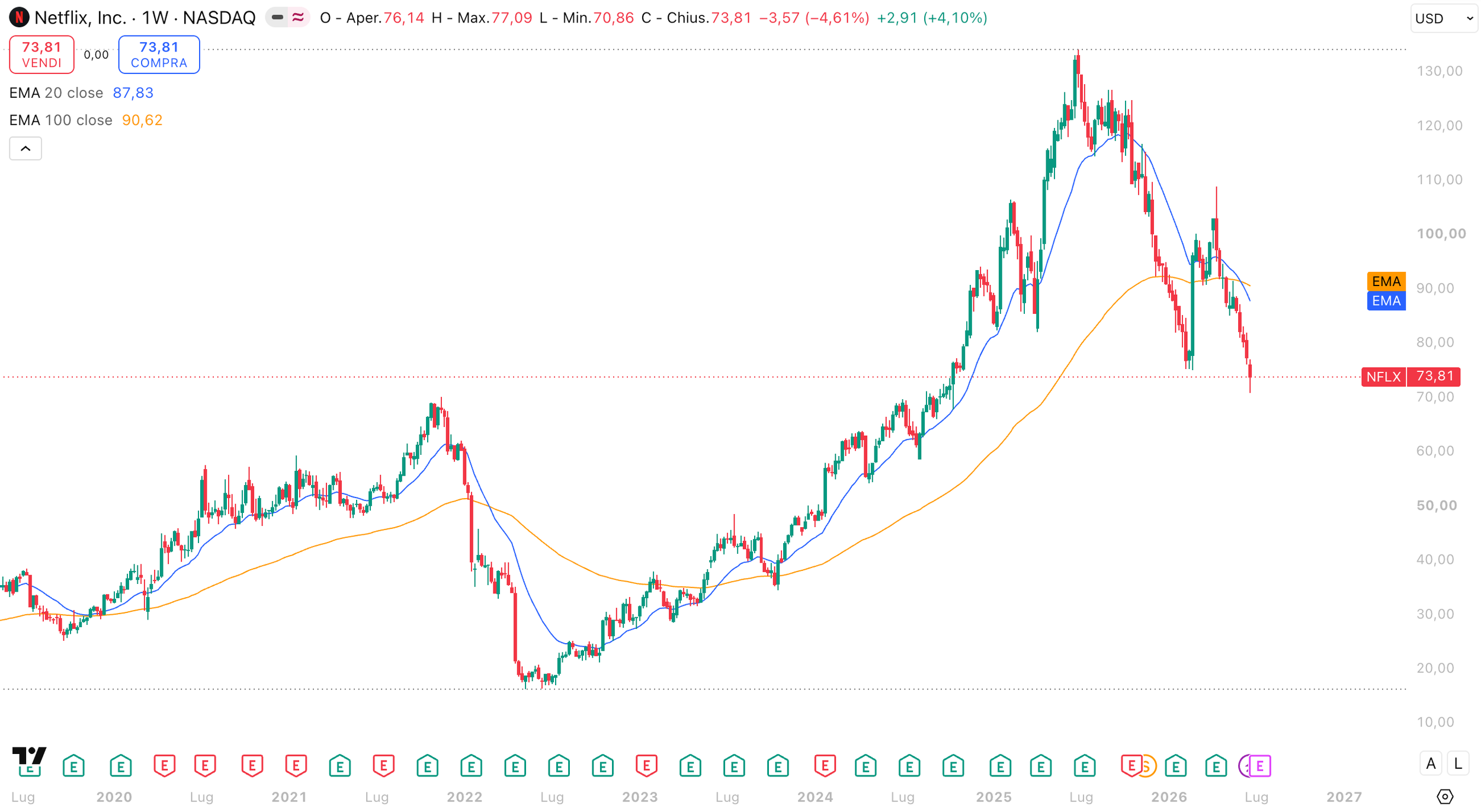Click the 50,00 price axis label
Viewport: 1481px width, 812px height.
[1437, 505]
